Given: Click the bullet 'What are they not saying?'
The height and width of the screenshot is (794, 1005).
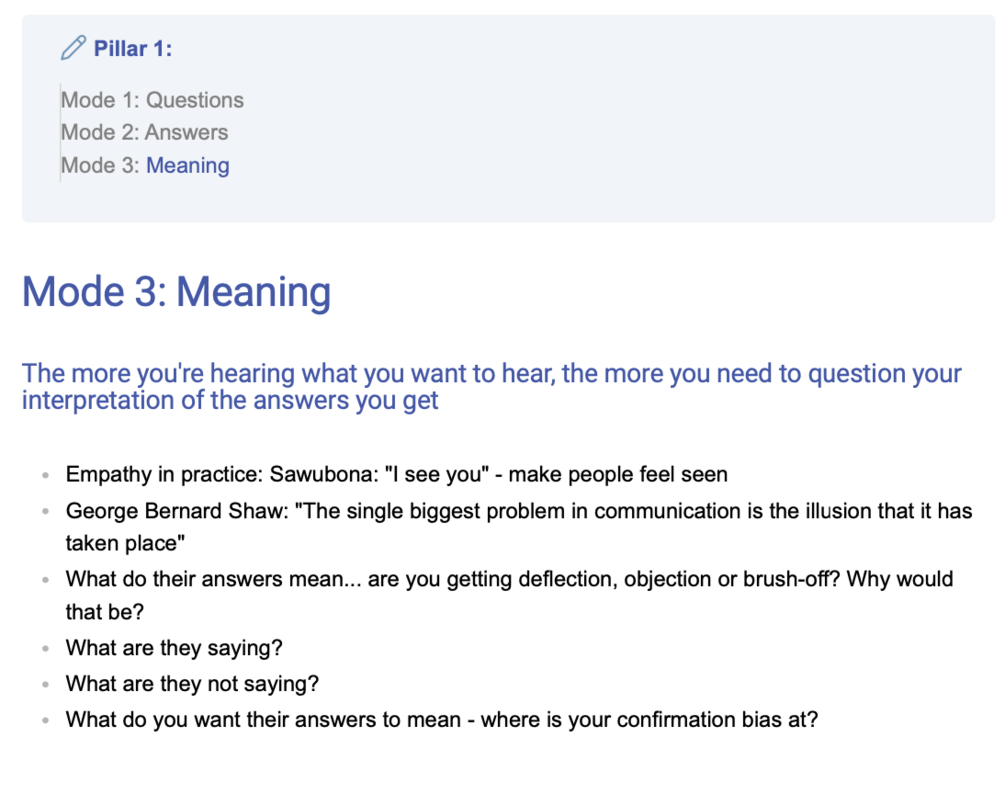Looking at the screenshot, I should [192, 684].
